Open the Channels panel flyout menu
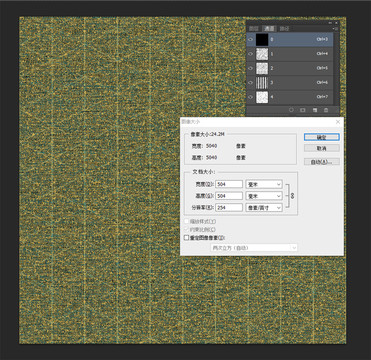Viewport: 371px width, 360px height. (x=336, y=29)
